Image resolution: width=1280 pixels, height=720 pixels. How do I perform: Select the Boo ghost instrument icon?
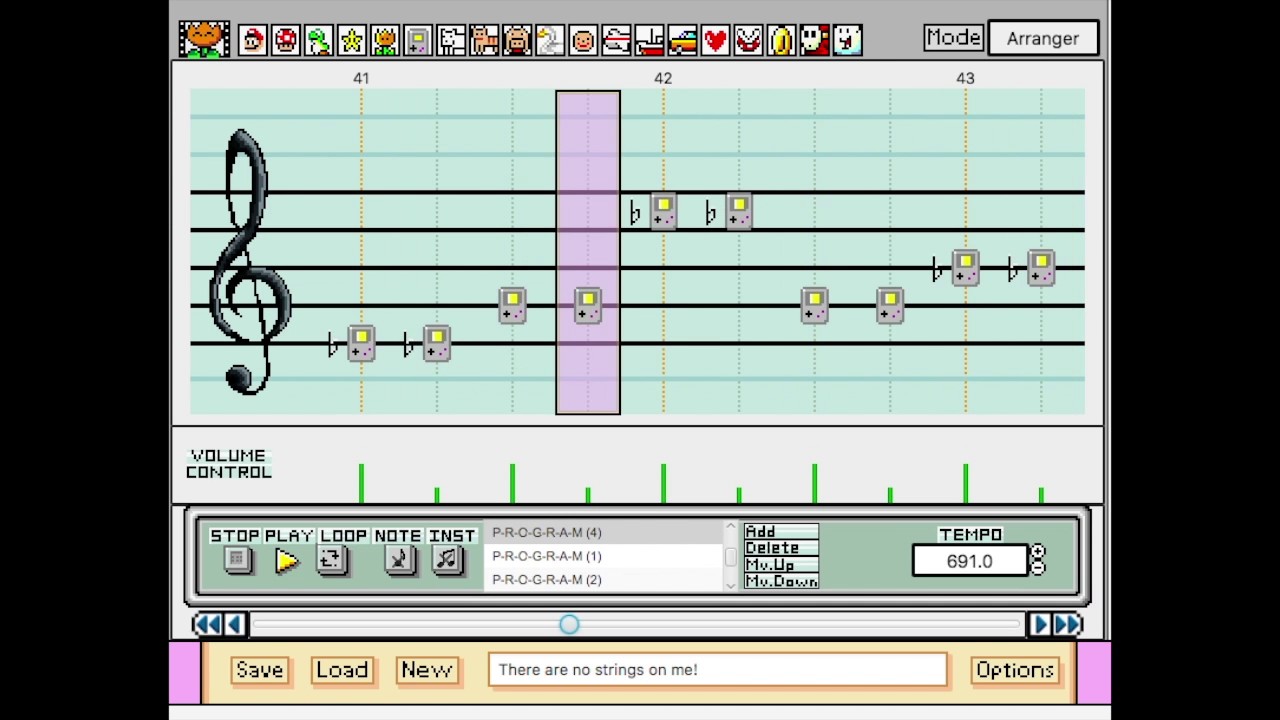(847, 40)
